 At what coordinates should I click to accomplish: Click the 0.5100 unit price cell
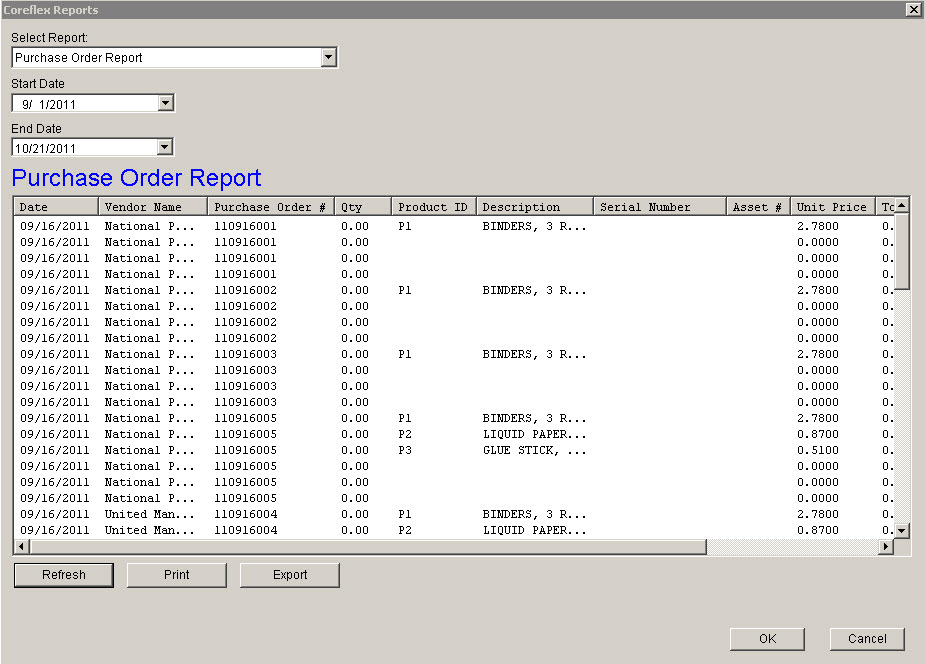point(818,451)
